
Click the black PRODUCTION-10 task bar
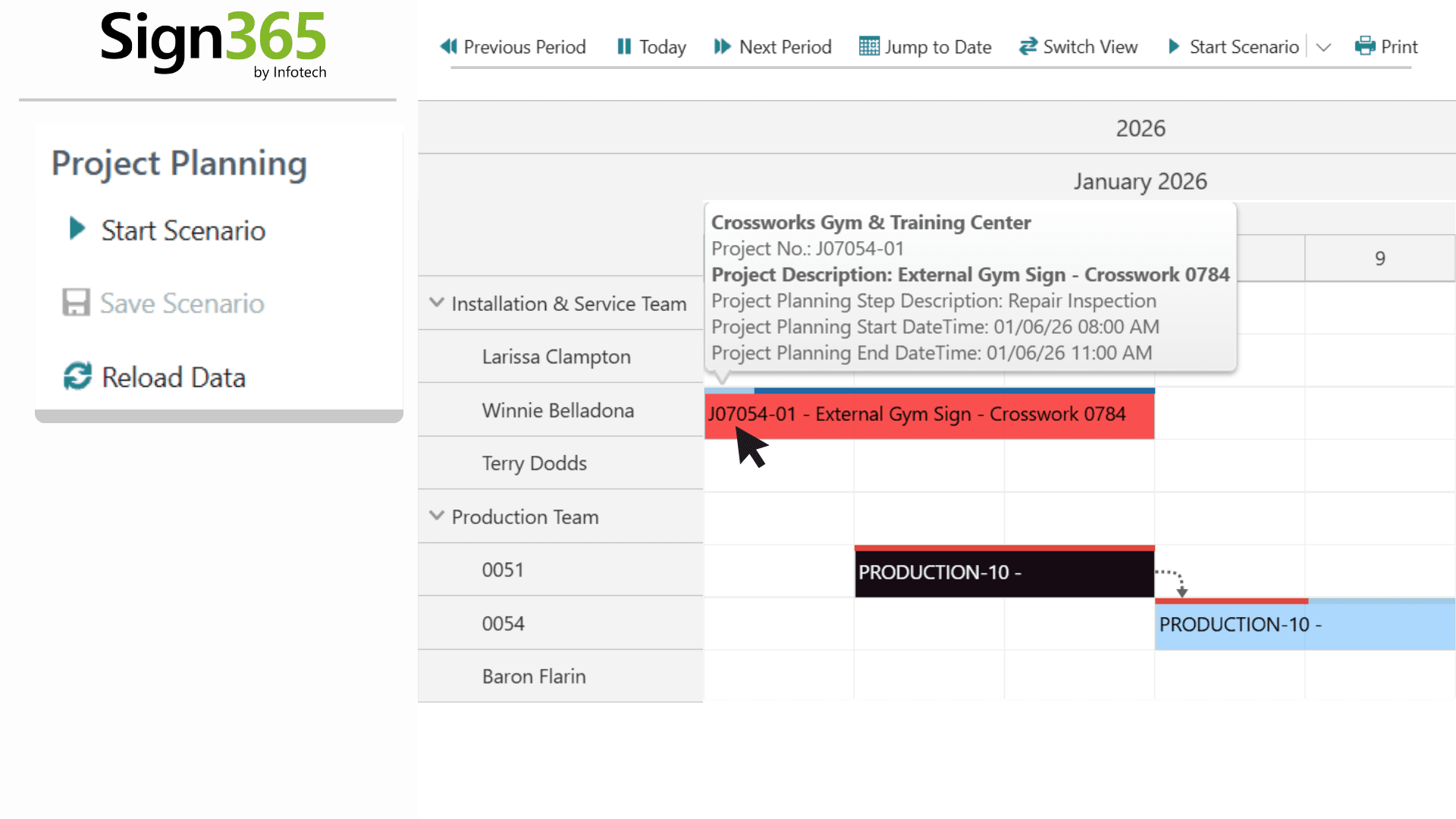(1004, 573)
